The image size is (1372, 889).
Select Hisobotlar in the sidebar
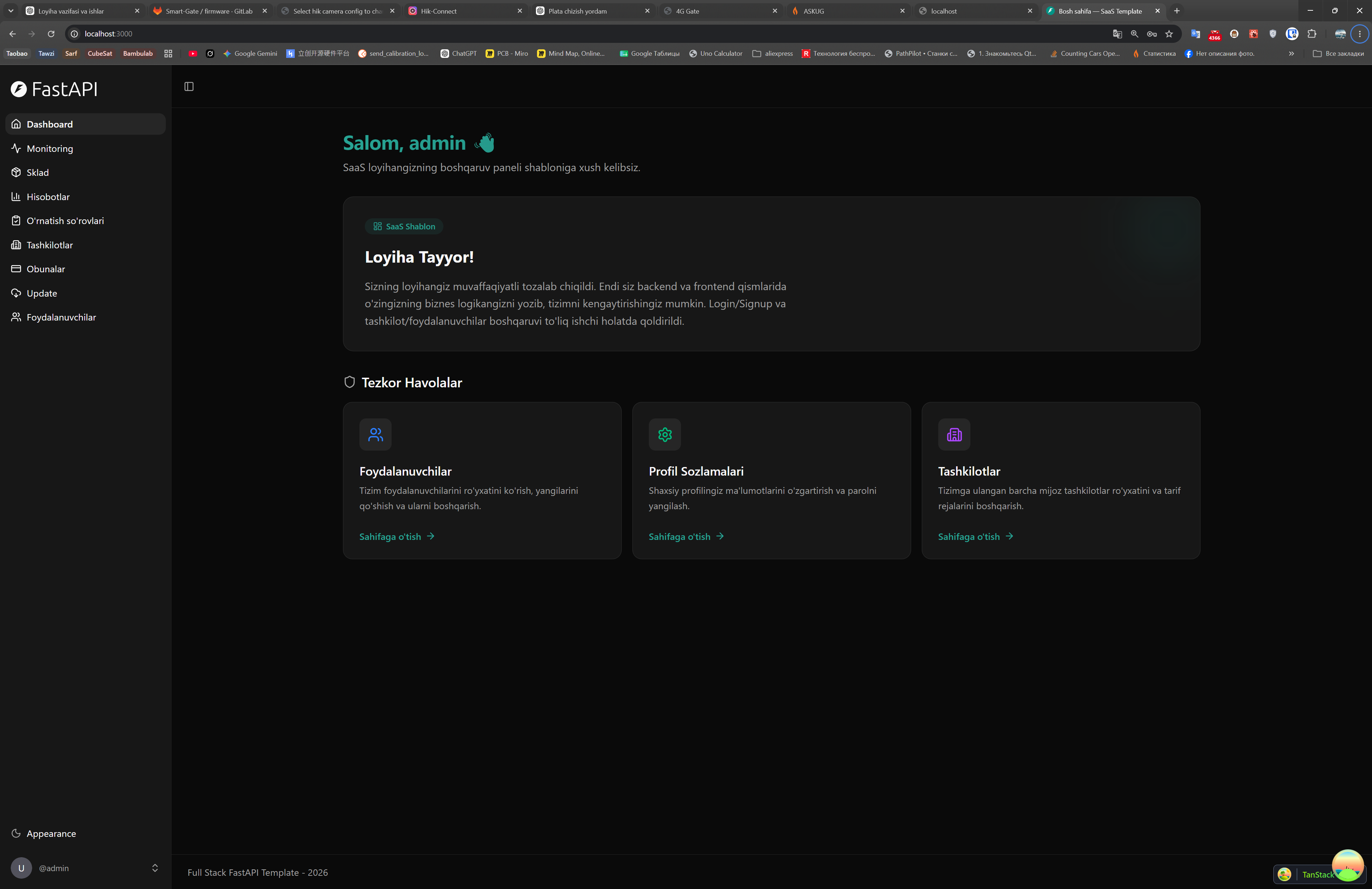coord(85,197)
